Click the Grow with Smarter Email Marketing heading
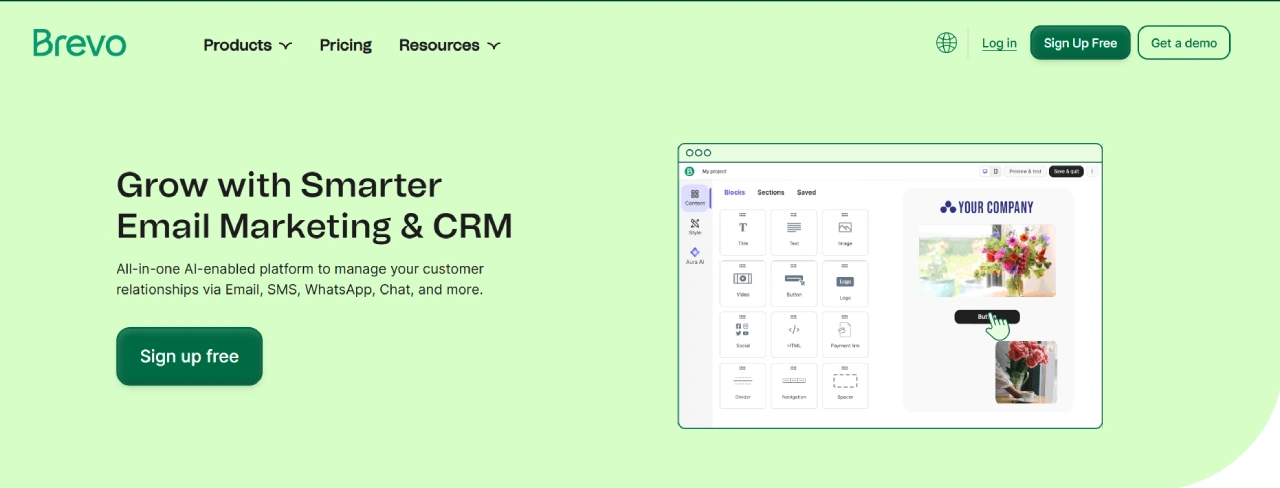Image resolution: width=1280 pixels, height=488 pixels. pos(314,205)
